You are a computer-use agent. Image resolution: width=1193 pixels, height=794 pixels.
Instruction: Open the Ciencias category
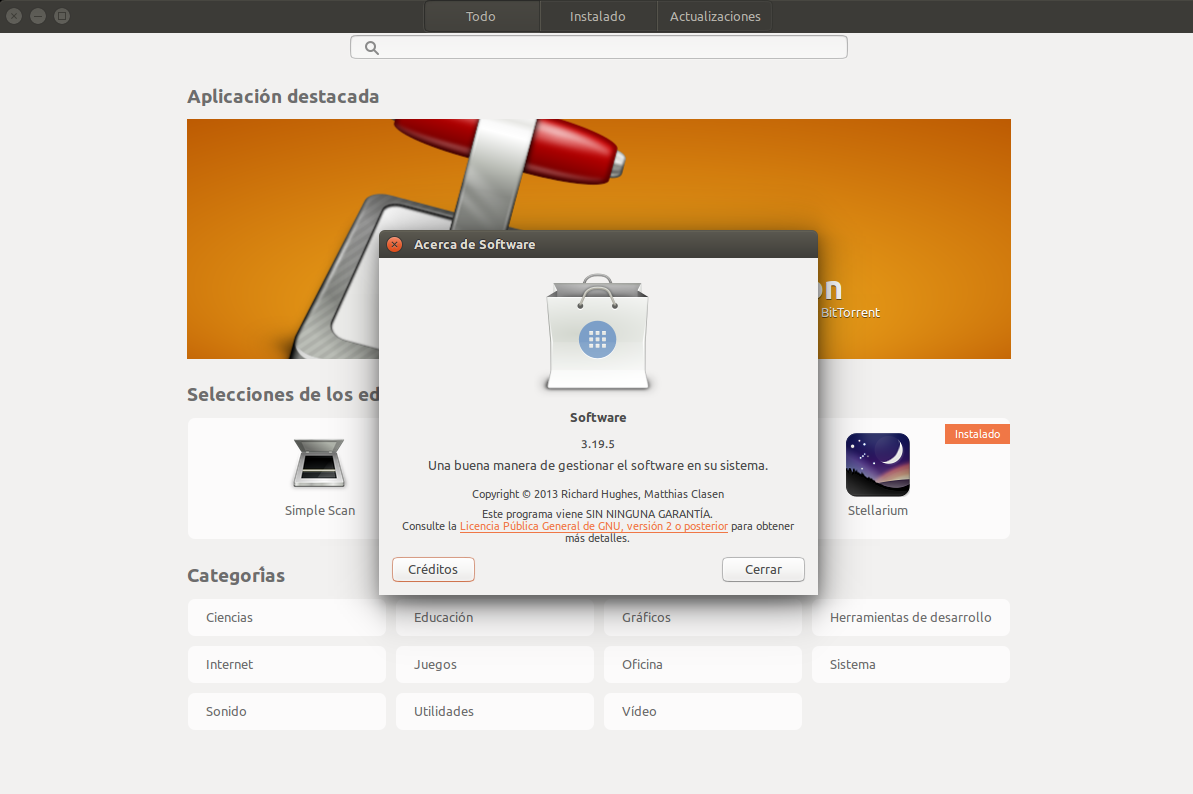[286, 618]
